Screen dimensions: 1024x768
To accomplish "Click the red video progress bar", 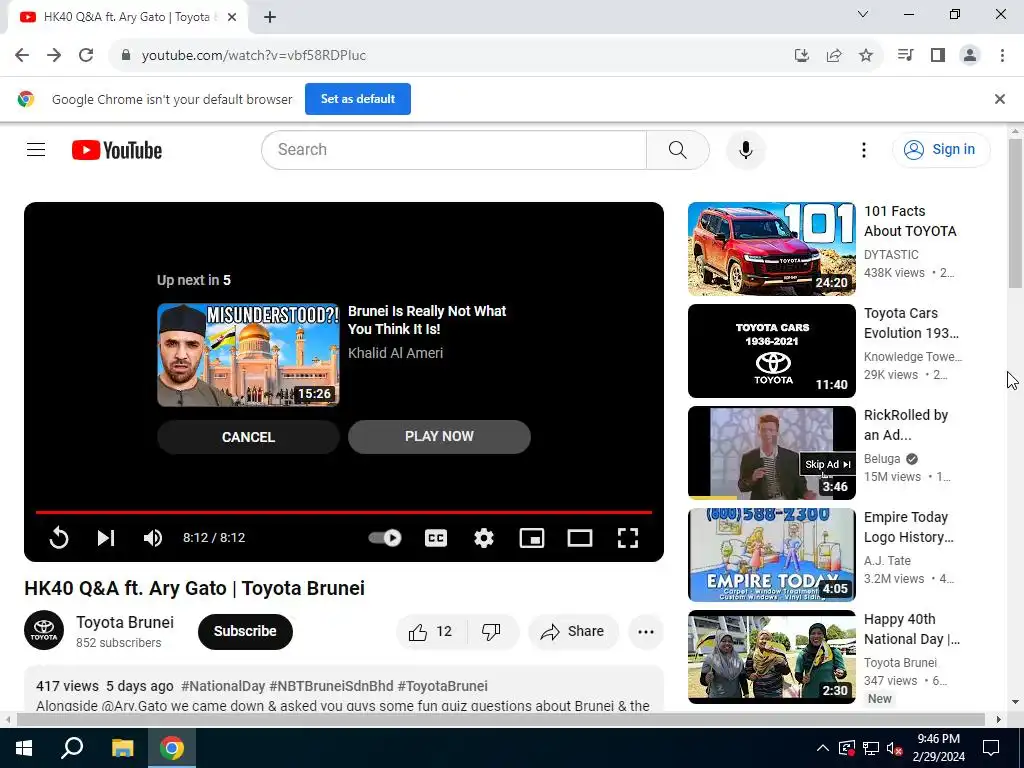I will pos(344,512).
